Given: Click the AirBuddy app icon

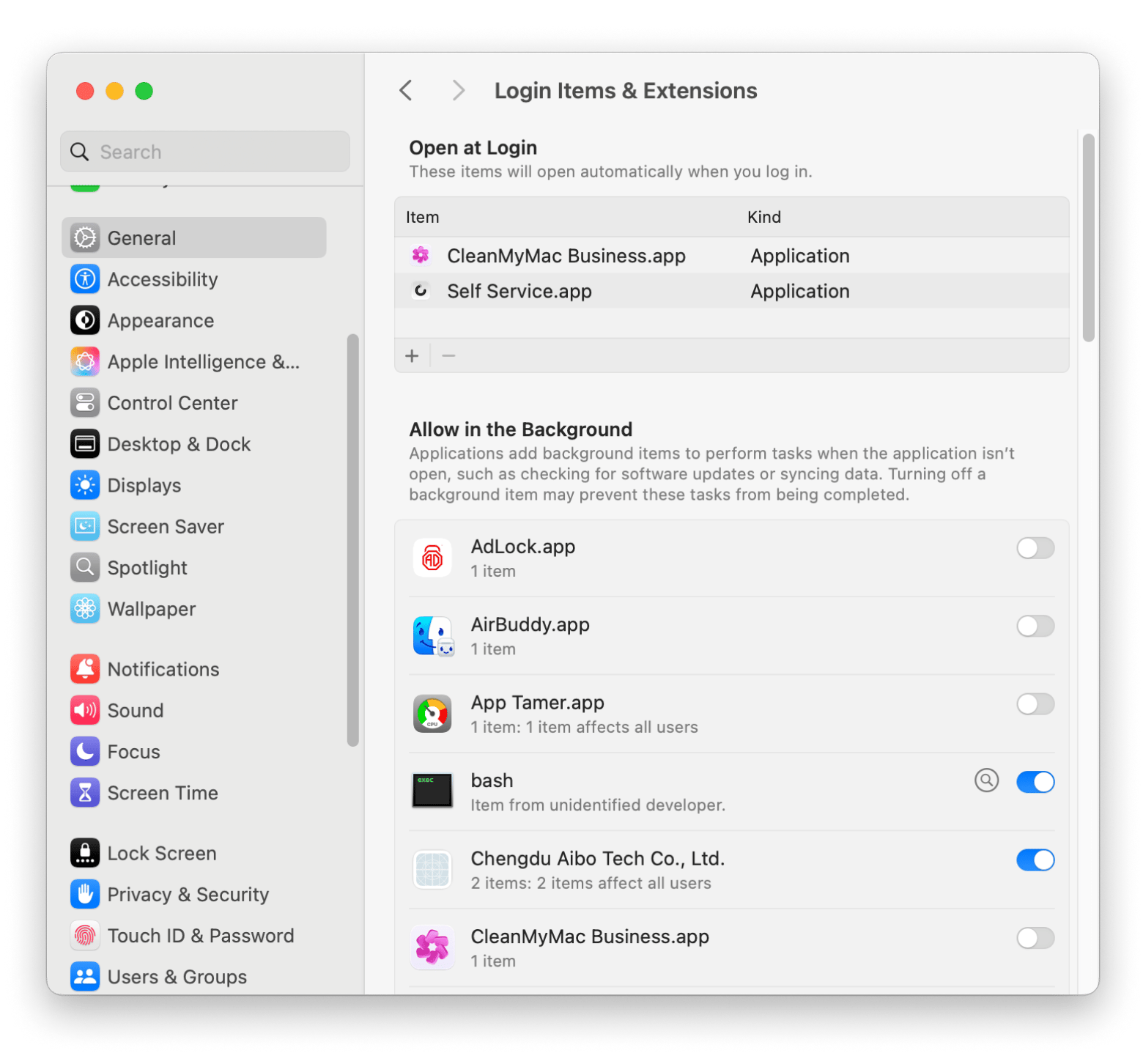Looking at the screenshot, I should click(433, 636).
